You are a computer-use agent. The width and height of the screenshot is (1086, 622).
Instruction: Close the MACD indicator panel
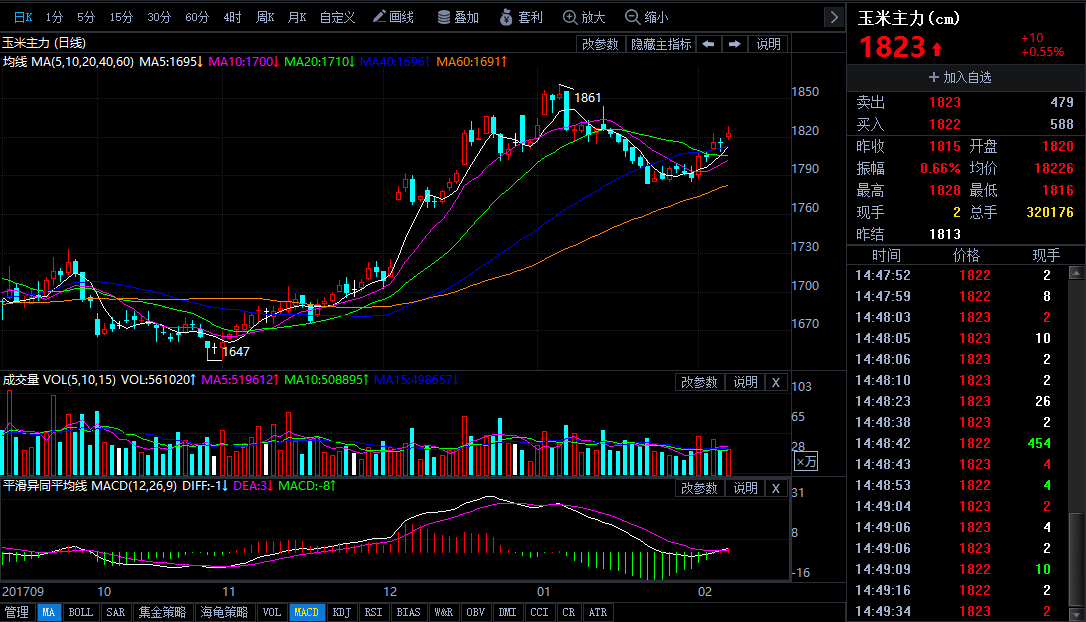pos(776,488)
